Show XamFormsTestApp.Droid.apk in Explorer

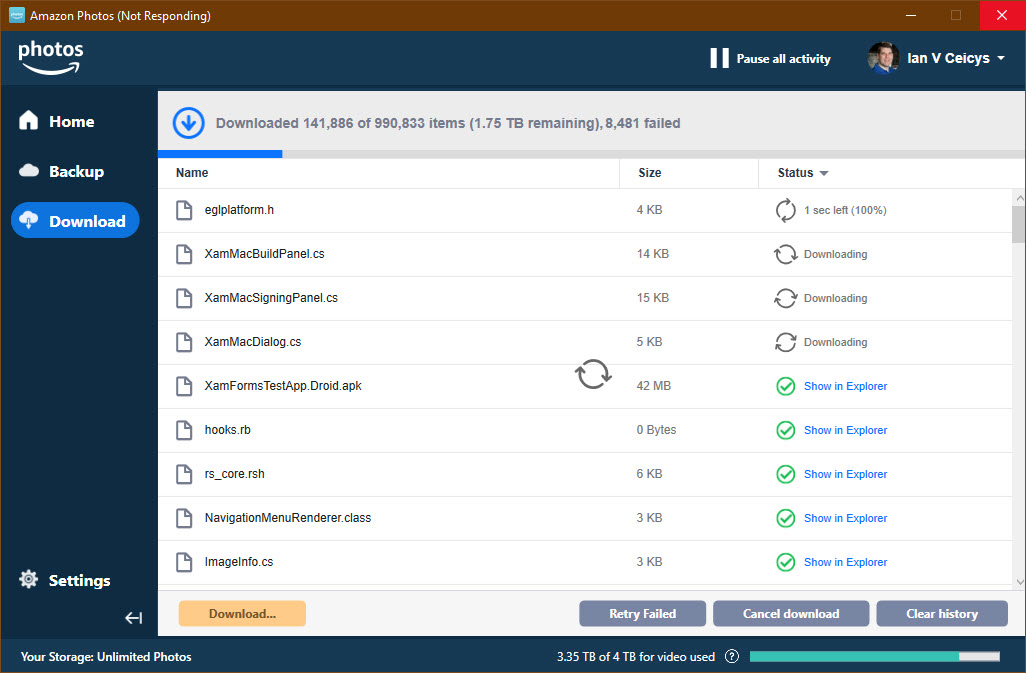[x=845, y=386]
